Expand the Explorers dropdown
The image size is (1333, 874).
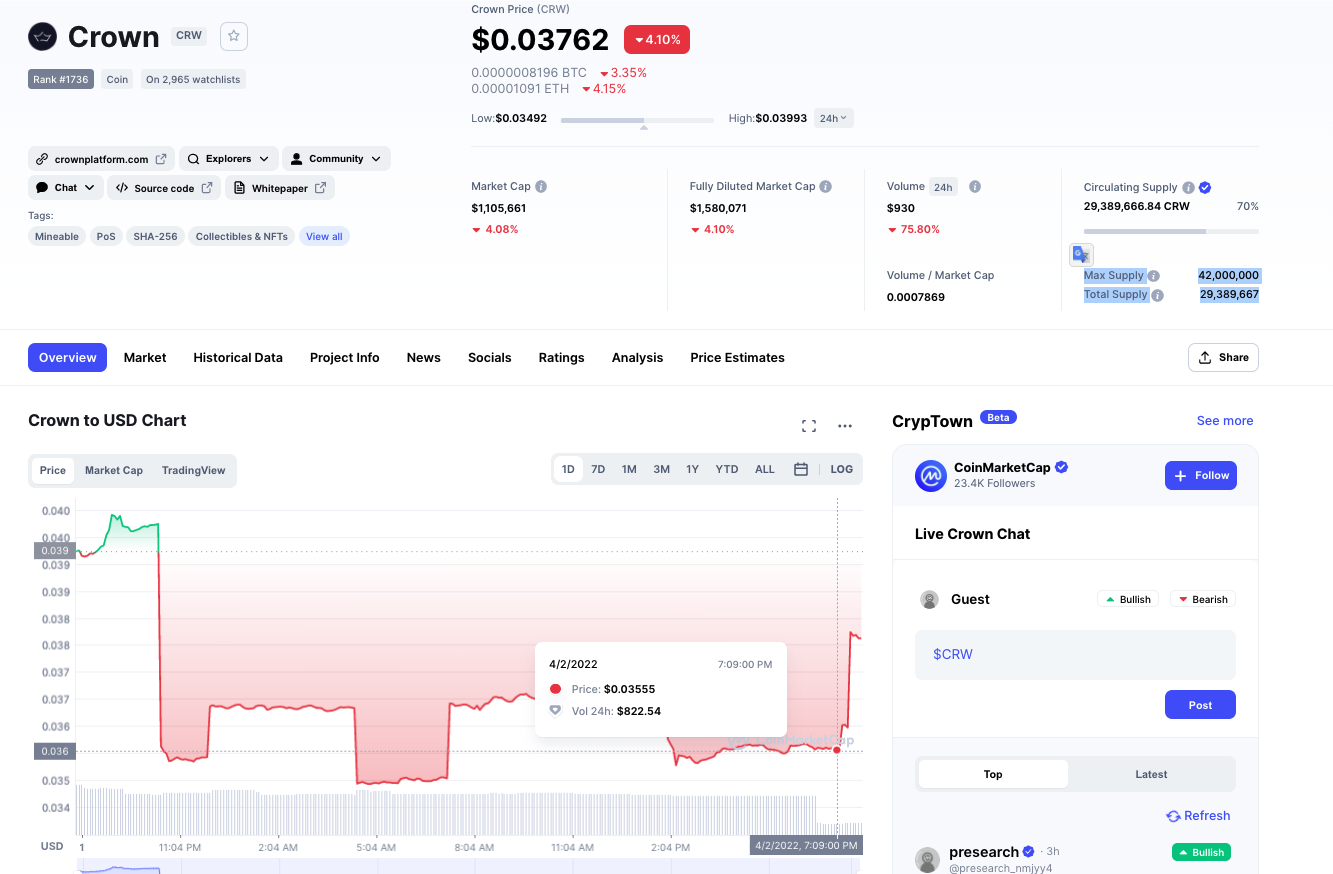(x=228, y=159)
